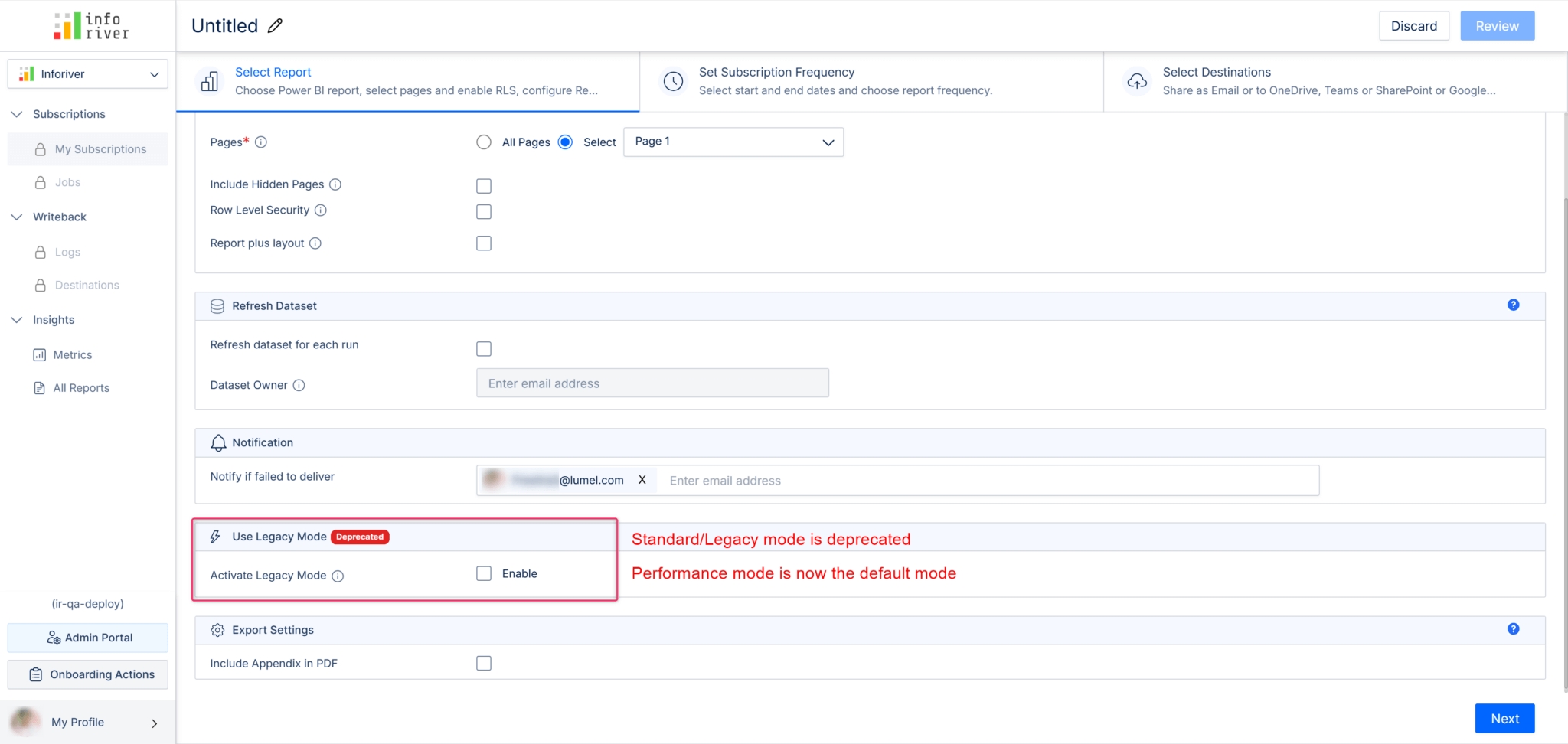Click the Pages info icon
This screenshot has height=744, width=1568.
click(x=261, y=142)
